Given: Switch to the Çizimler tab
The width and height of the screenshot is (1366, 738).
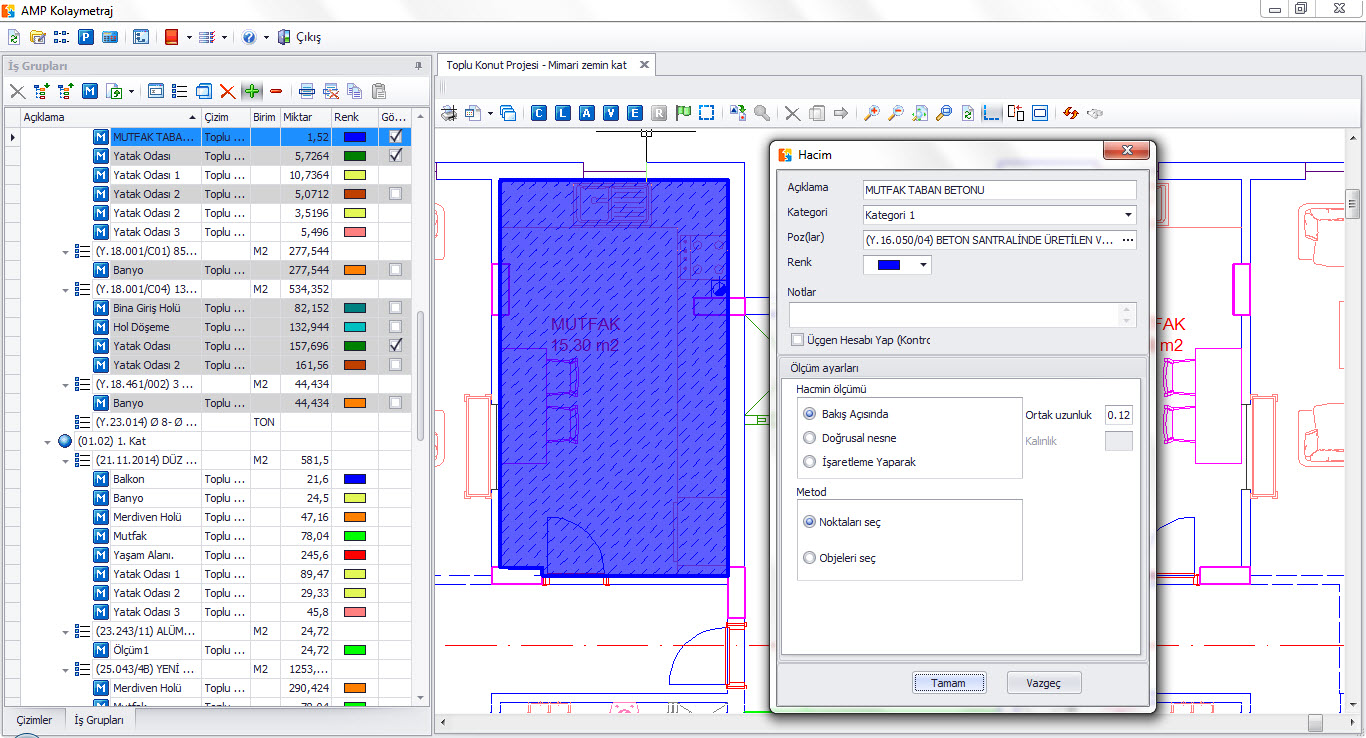Looking at the screenshot, I should point(34,720).
